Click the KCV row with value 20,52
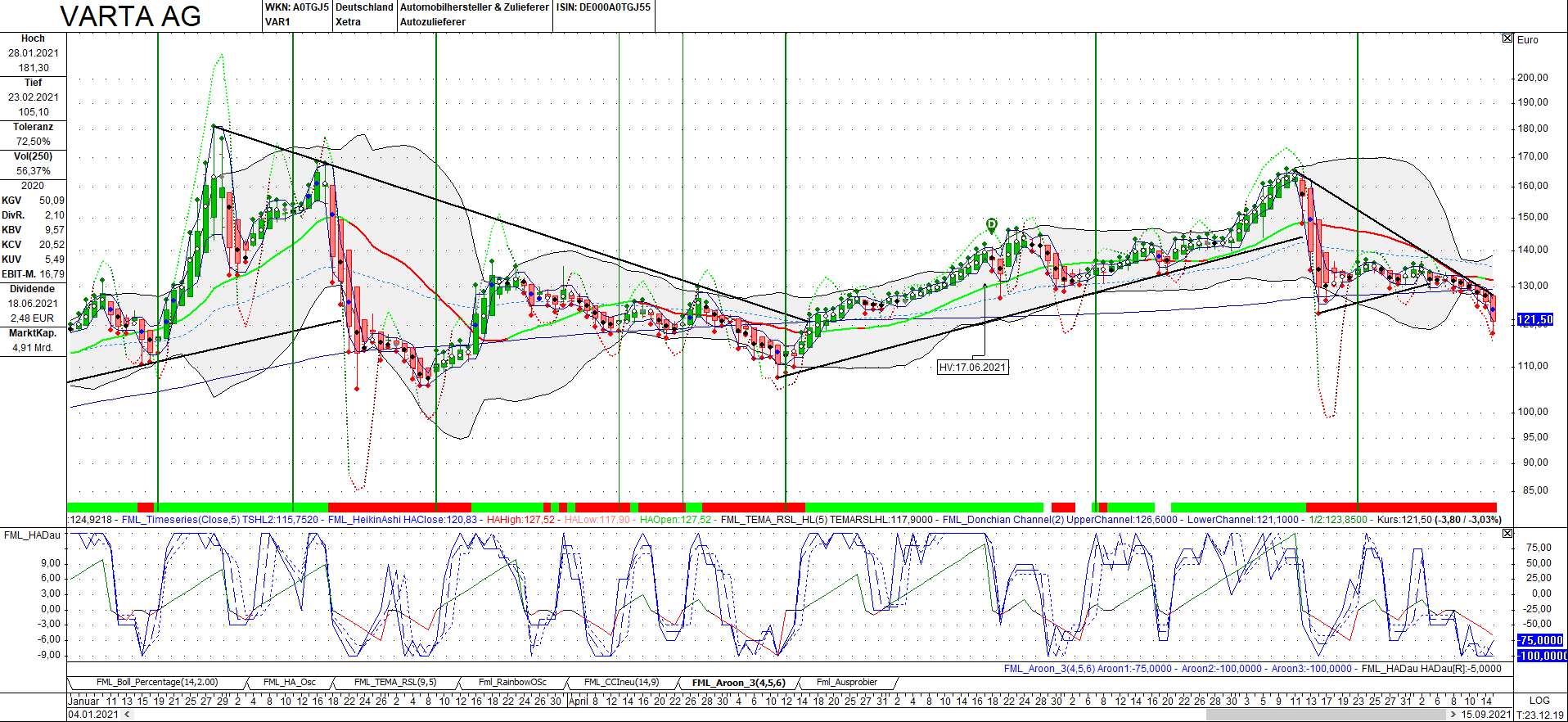The width and height of the screenshot is (1568, 722). coord(33,245)
